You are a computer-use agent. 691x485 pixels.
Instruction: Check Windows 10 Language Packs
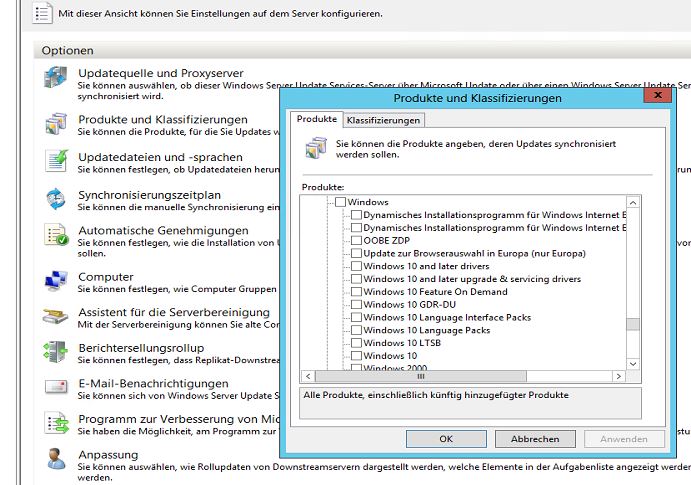point(357,330)
